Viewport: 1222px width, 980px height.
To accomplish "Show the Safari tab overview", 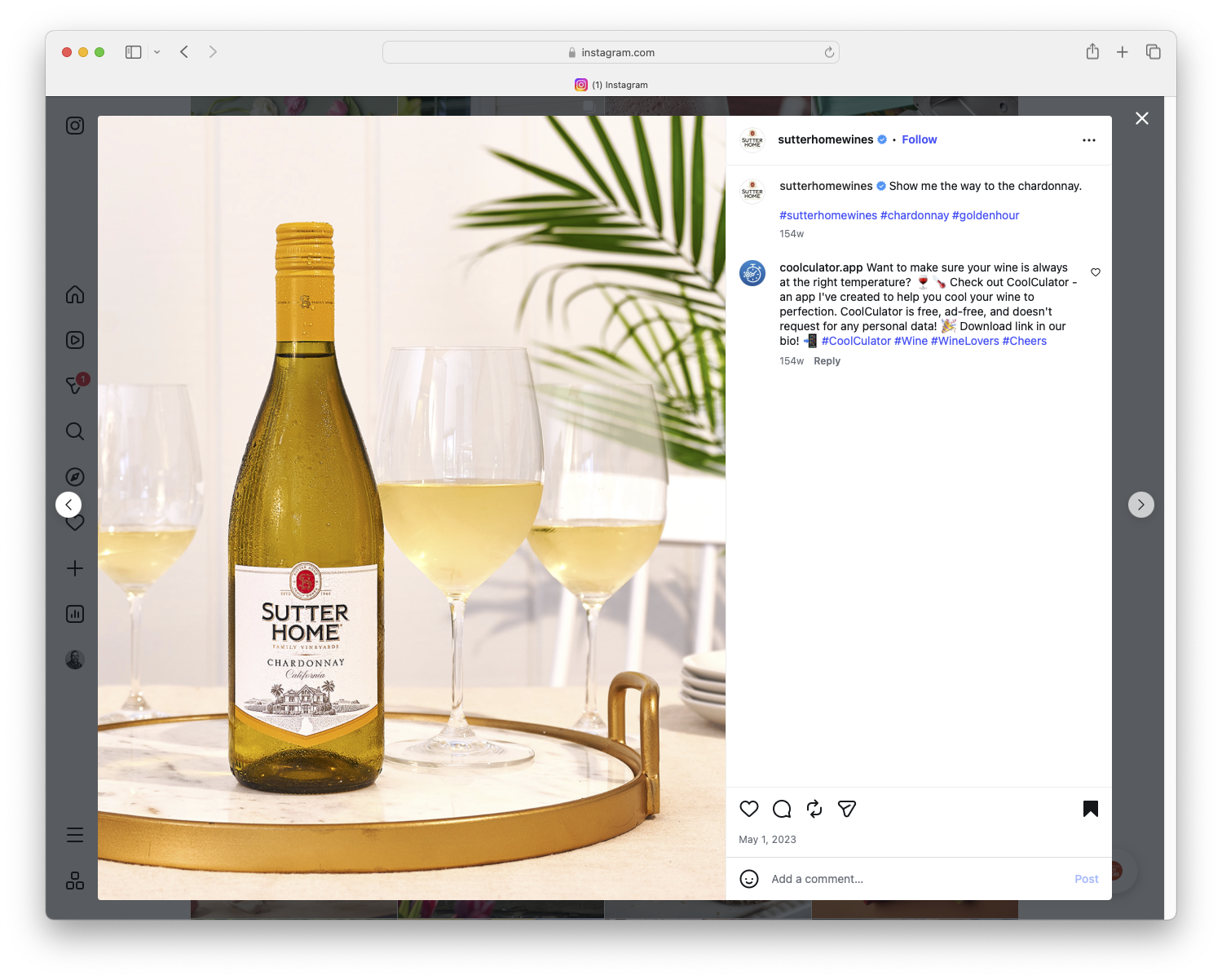I will [x=1153, y=52].
